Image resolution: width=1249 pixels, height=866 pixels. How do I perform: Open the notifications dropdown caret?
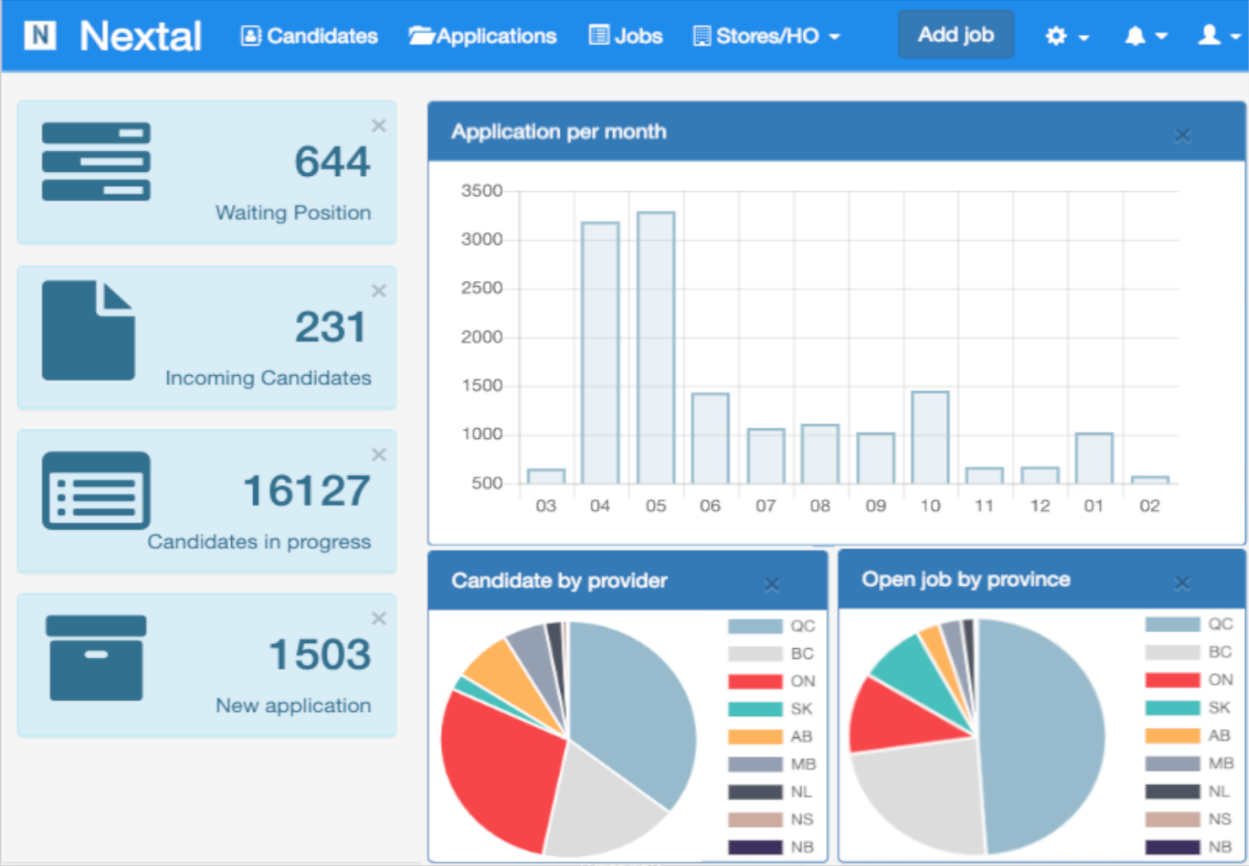(x=1162, y=37)
